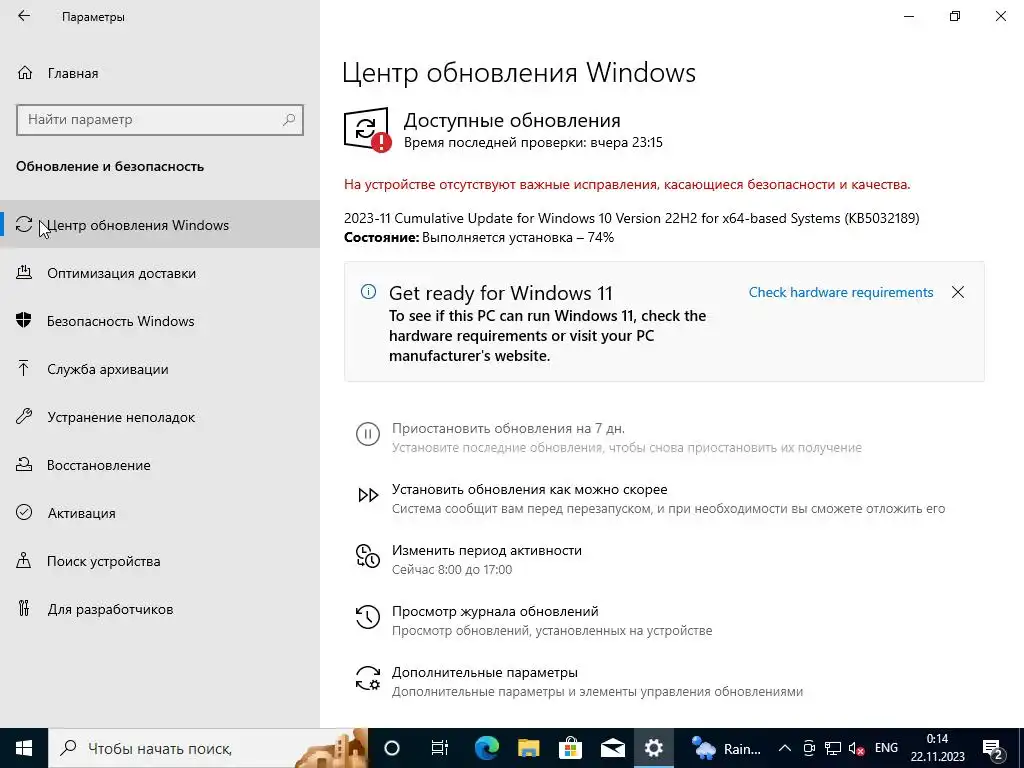Click the search magnifier in Найти параметр

(289, 120)
